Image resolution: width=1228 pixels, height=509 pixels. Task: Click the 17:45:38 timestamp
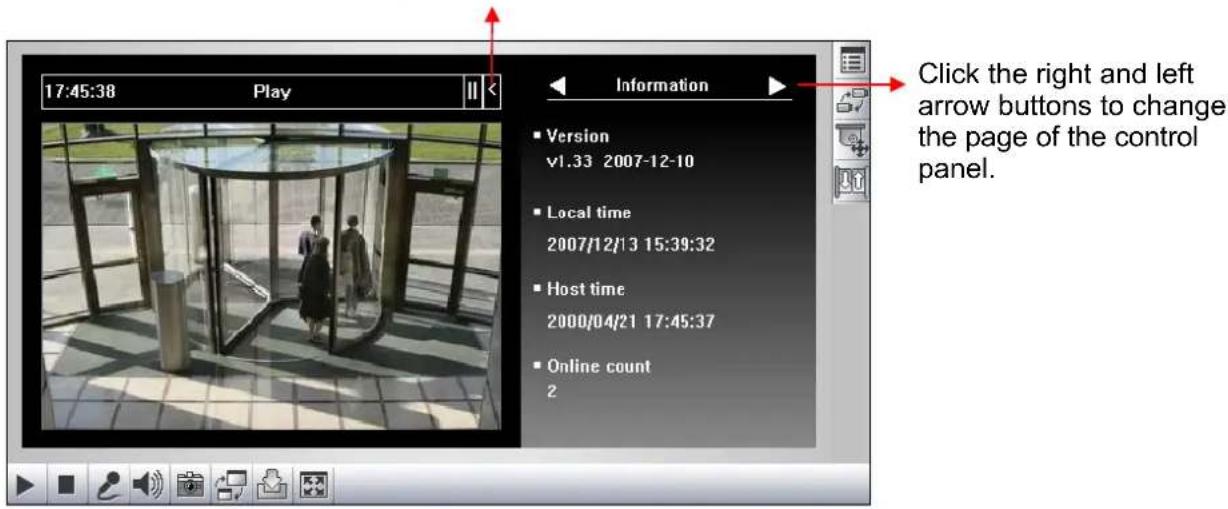79,91
